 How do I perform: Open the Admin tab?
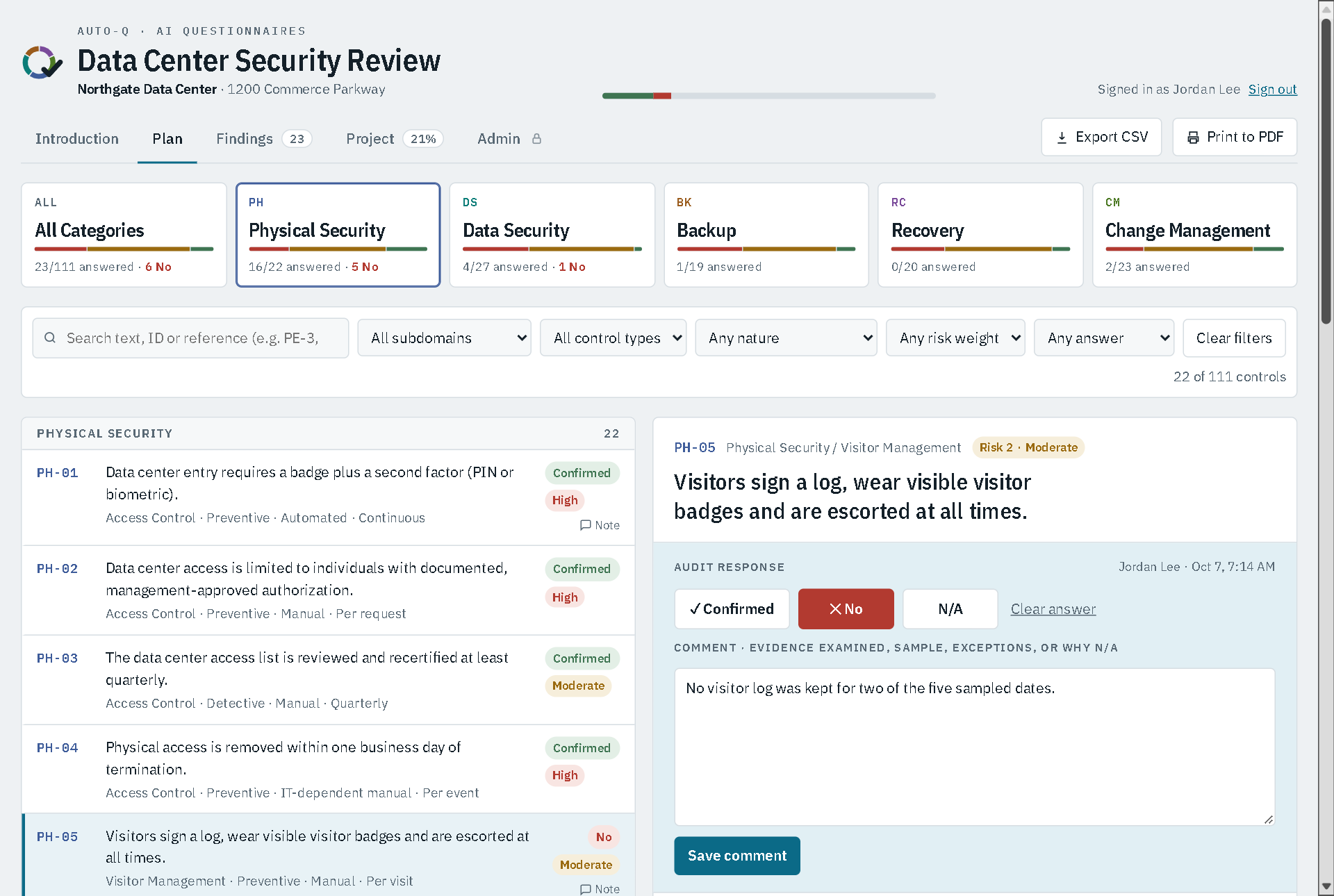(509, 139)
